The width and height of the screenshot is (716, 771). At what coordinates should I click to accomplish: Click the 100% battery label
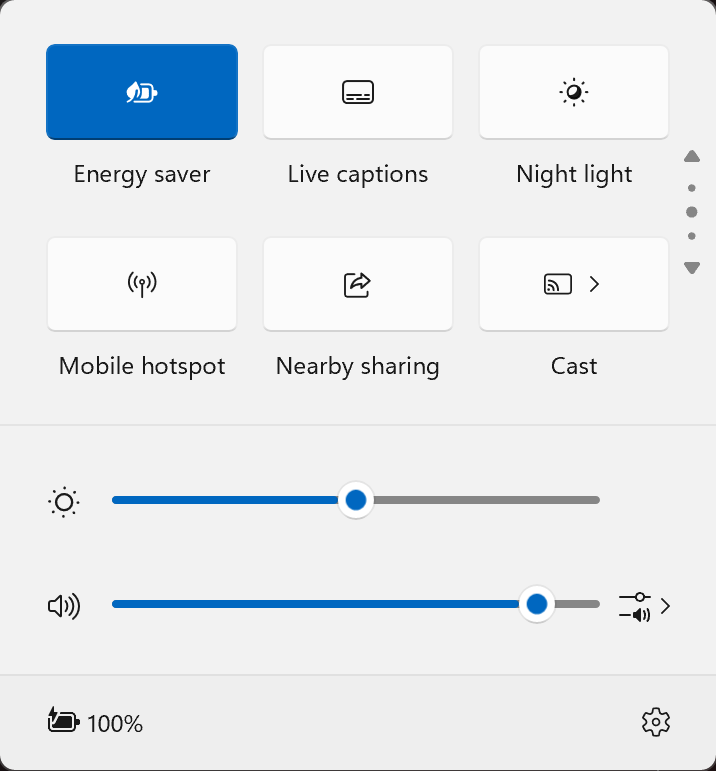[115, 724]
